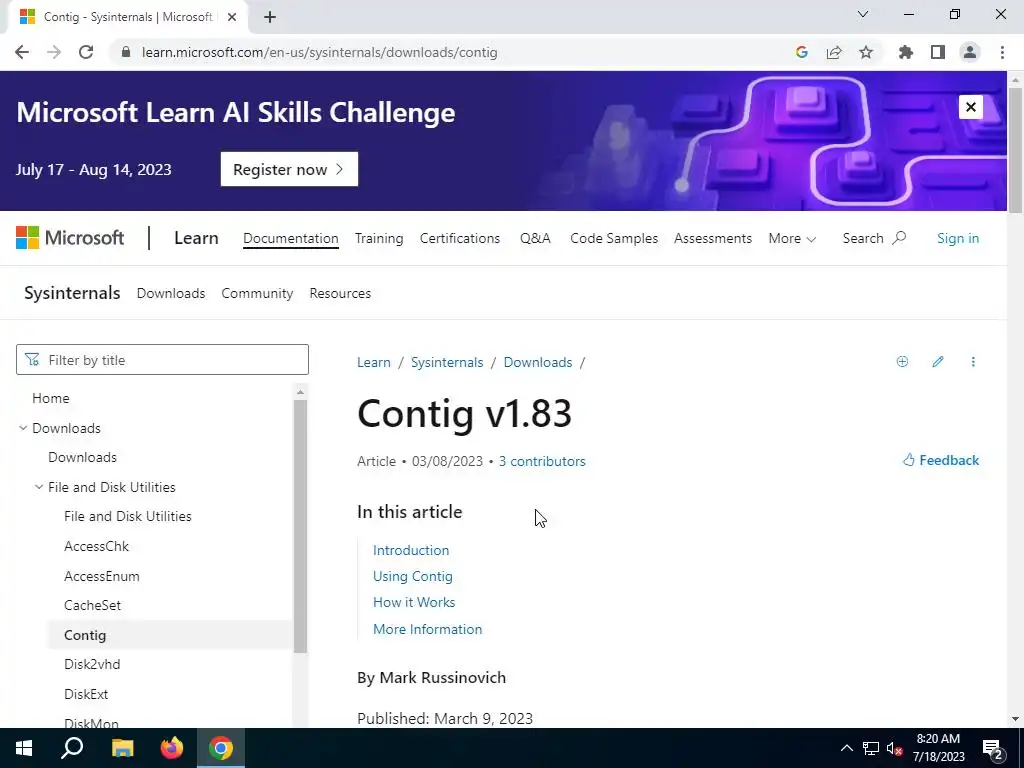Open the Learn home link
1024x768 pixels.
tap(196, 238)
